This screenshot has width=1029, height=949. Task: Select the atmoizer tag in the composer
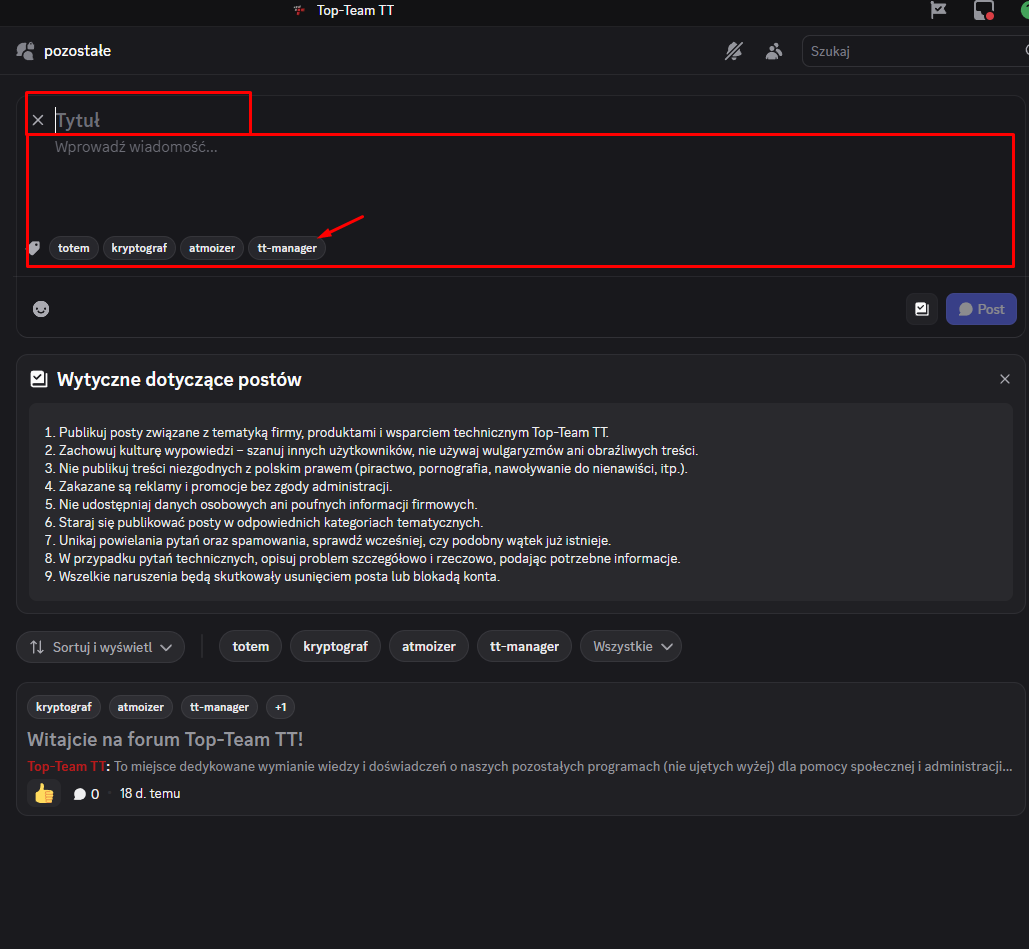pos(212,248)
